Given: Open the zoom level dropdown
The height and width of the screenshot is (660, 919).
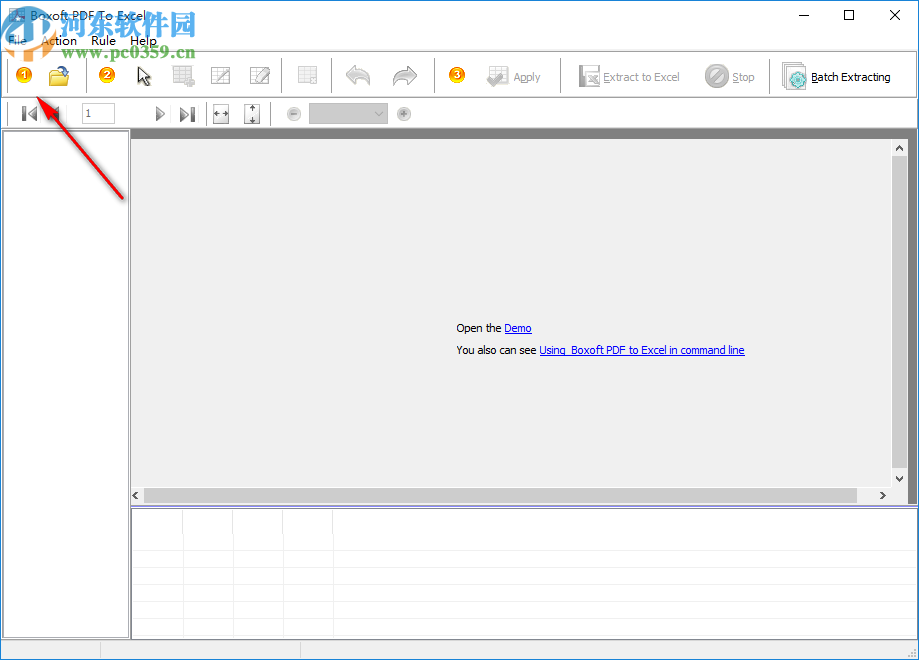Looking at the screenshot, I should [347, 113].
